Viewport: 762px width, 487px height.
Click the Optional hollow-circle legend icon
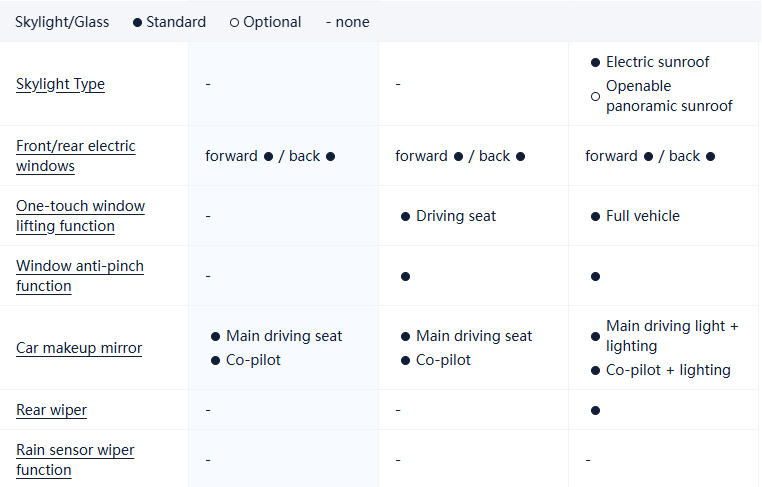[234, 22]
